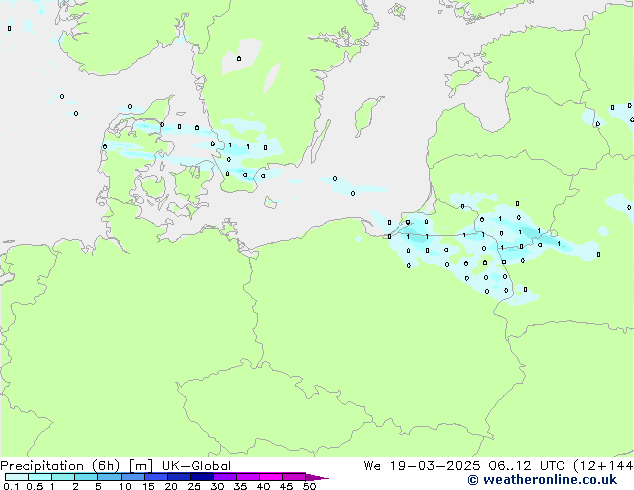
Task: Pick the purple legend swatch between 30 and 35
Action: click(225, 477)
